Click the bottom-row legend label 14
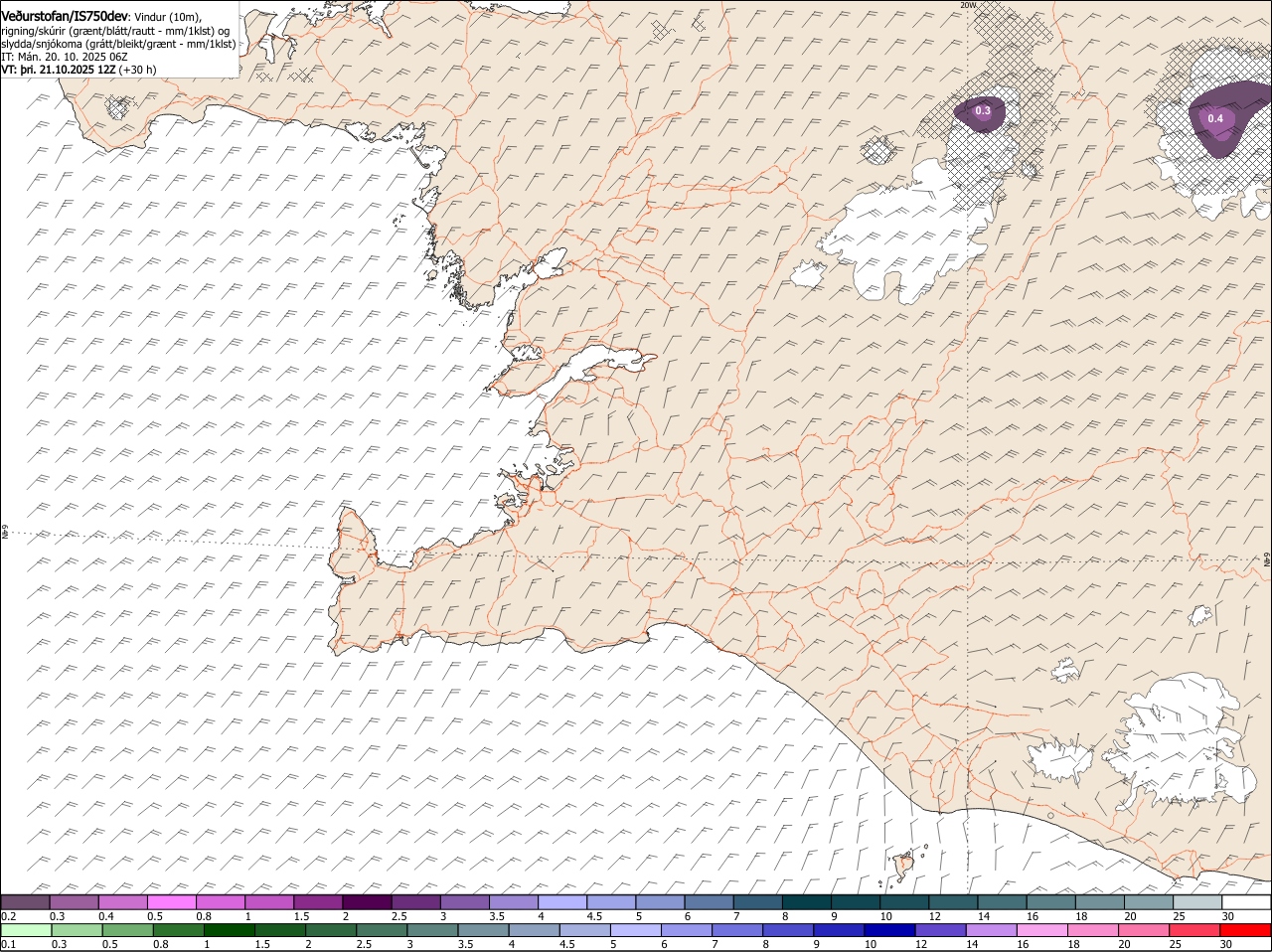This screenshot has width=1272, height=952. click(971, 944)
